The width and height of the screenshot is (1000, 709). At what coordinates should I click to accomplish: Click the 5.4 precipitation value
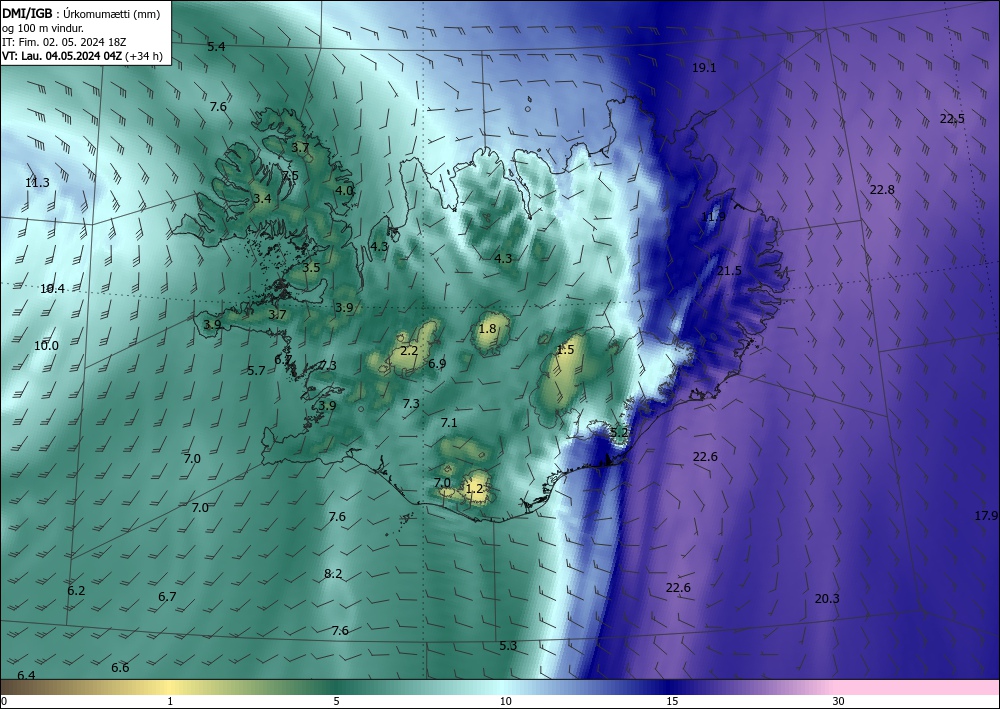(x=216, y=47)
